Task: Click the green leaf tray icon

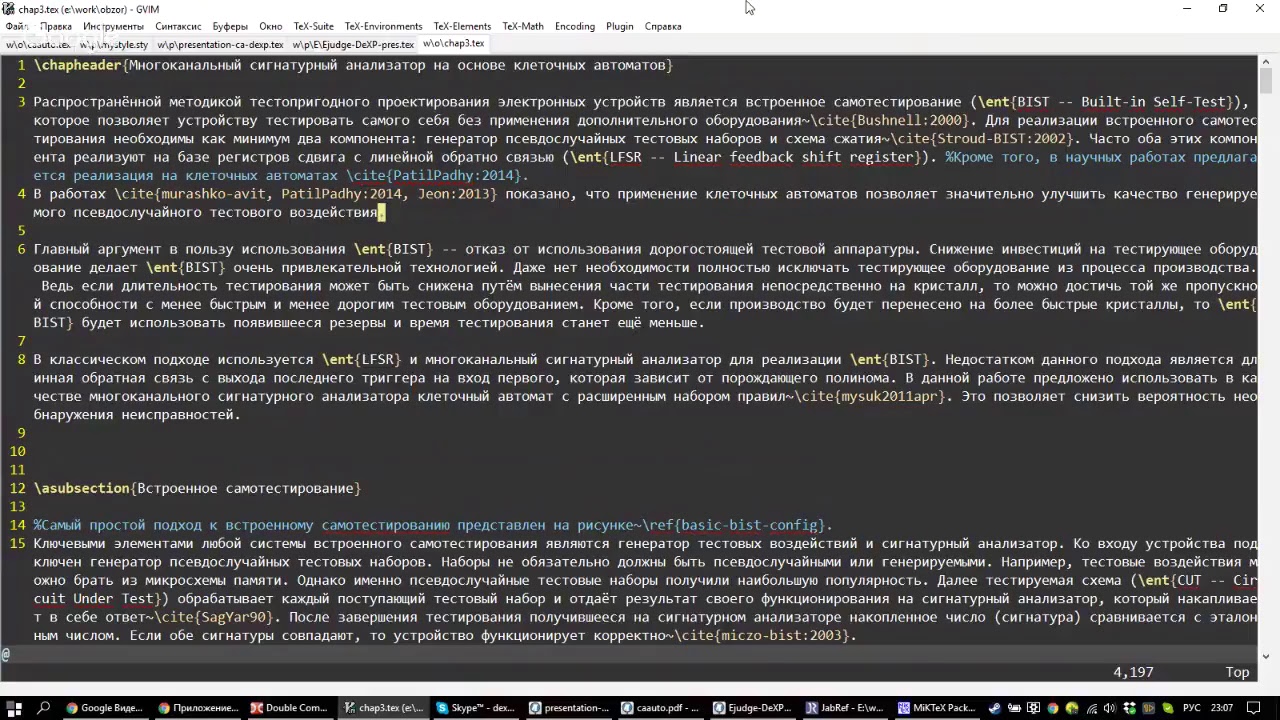Action: 1167,708
